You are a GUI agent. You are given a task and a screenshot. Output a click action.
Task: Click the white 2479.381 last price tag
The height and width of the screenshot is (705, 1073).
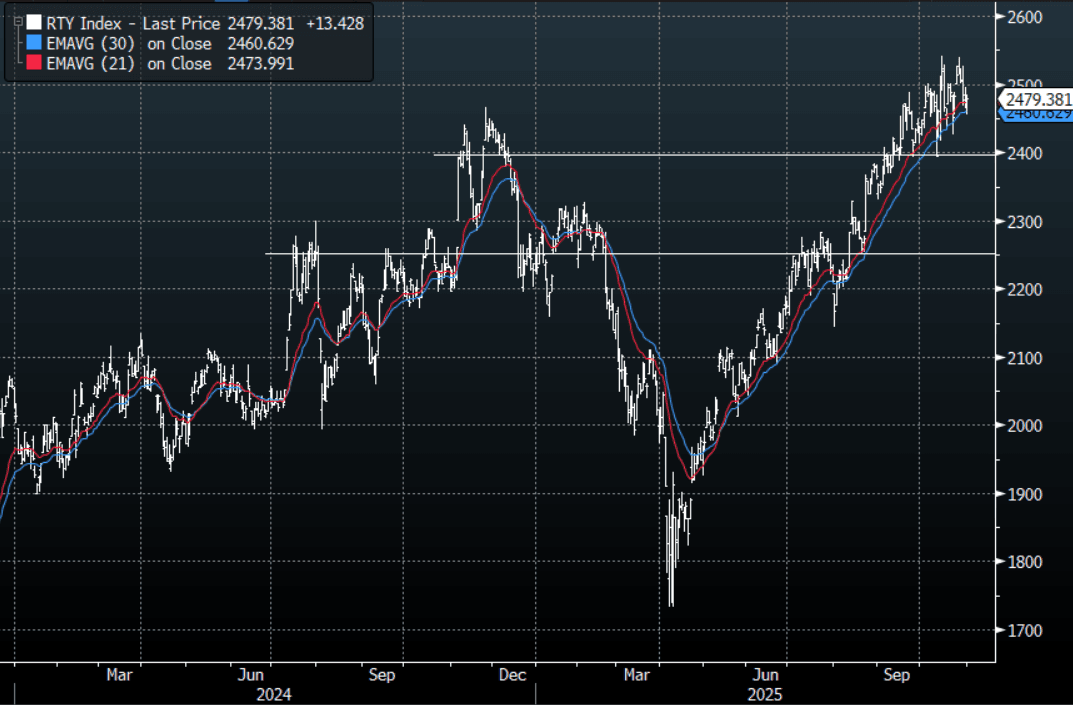tap(1037, 99)
